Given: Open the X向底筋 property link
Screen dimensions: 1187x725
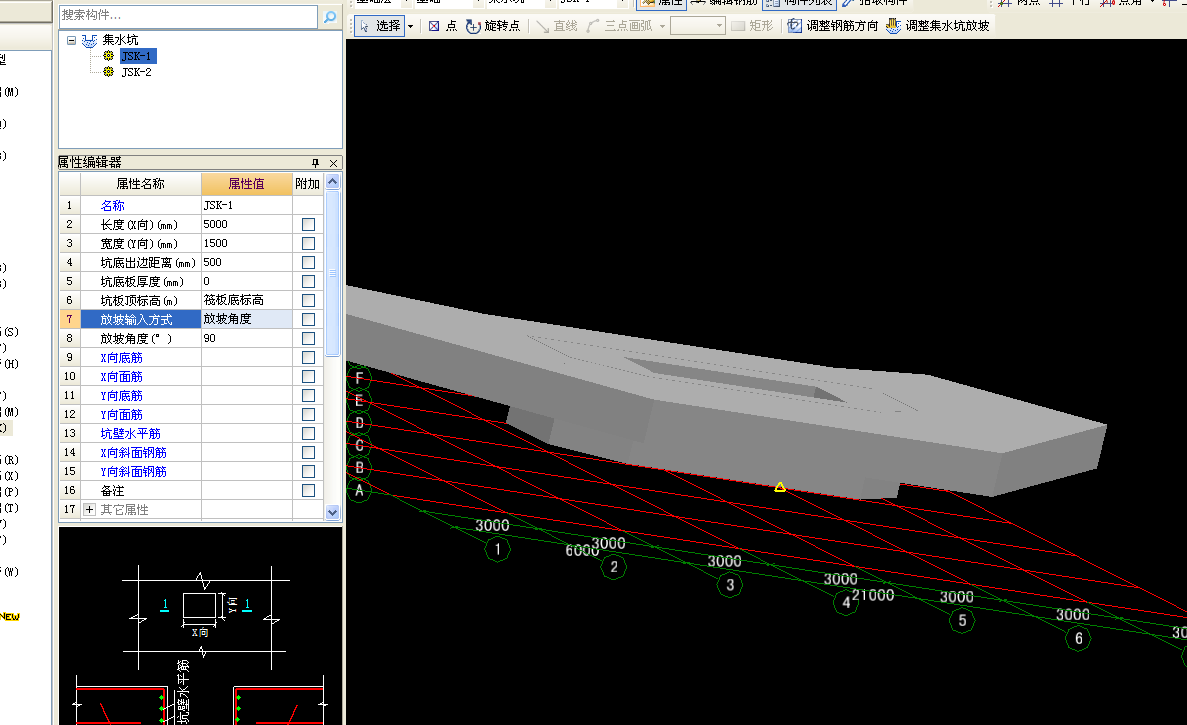Looking at the screenshot, I should coord(121,357).
